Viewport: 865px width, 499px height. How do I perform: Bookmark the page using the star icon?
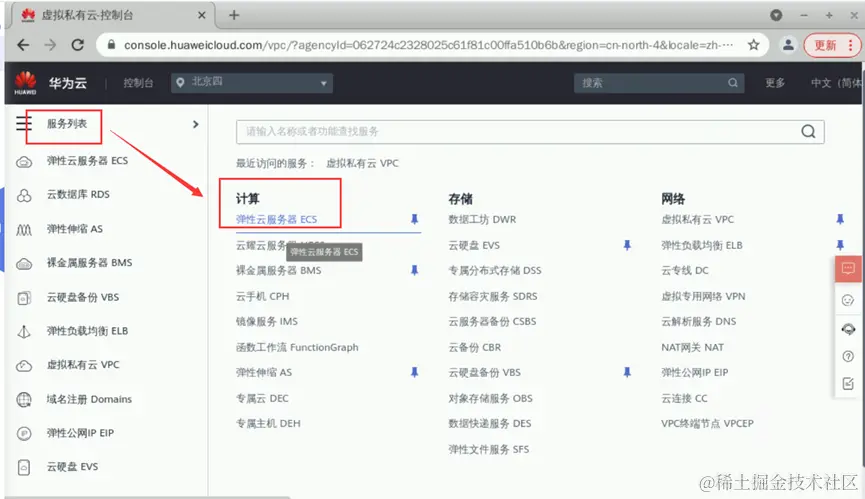coord(754,45)
